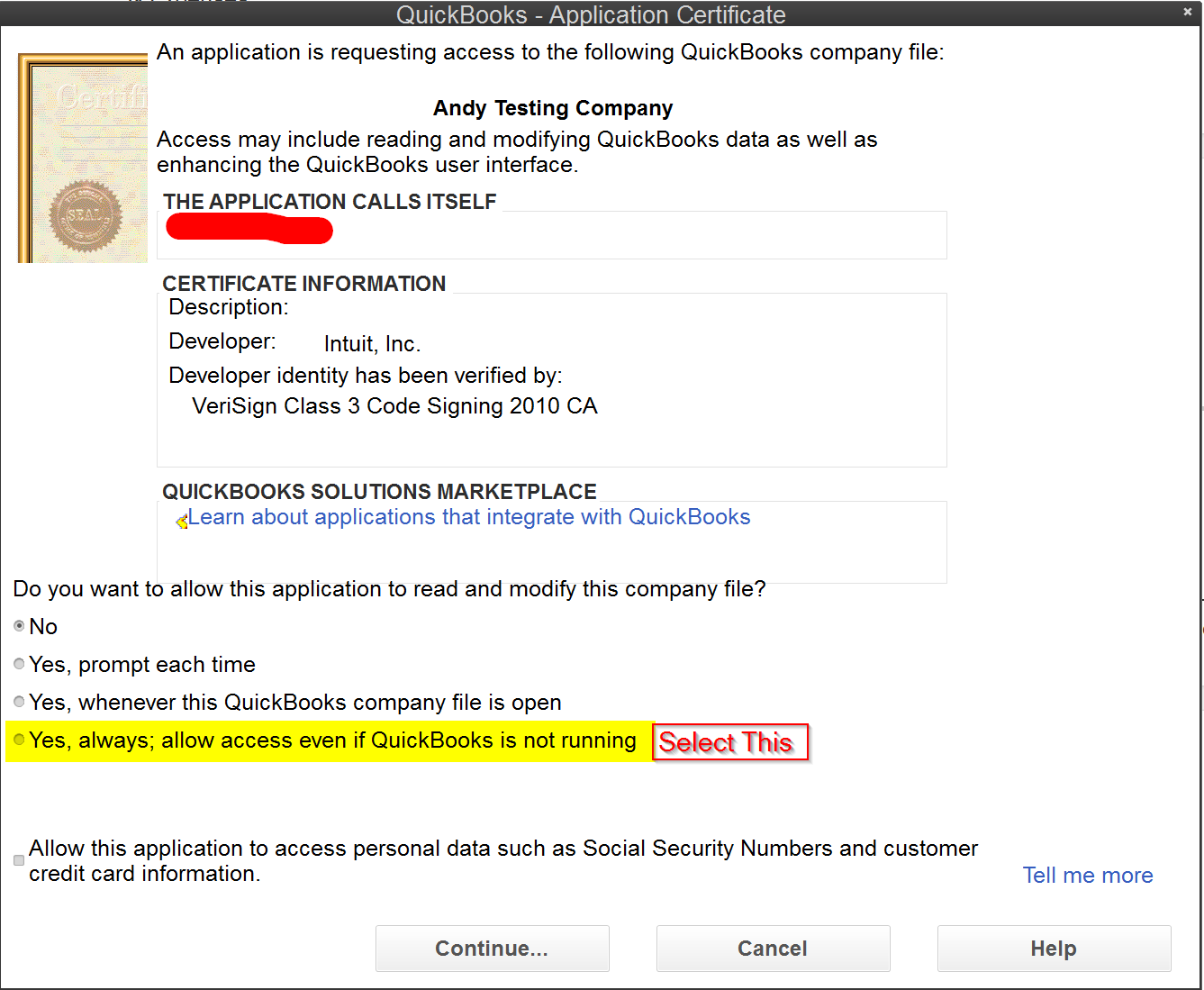
Task: Click the "Description:" label
Action: [229, 307]
